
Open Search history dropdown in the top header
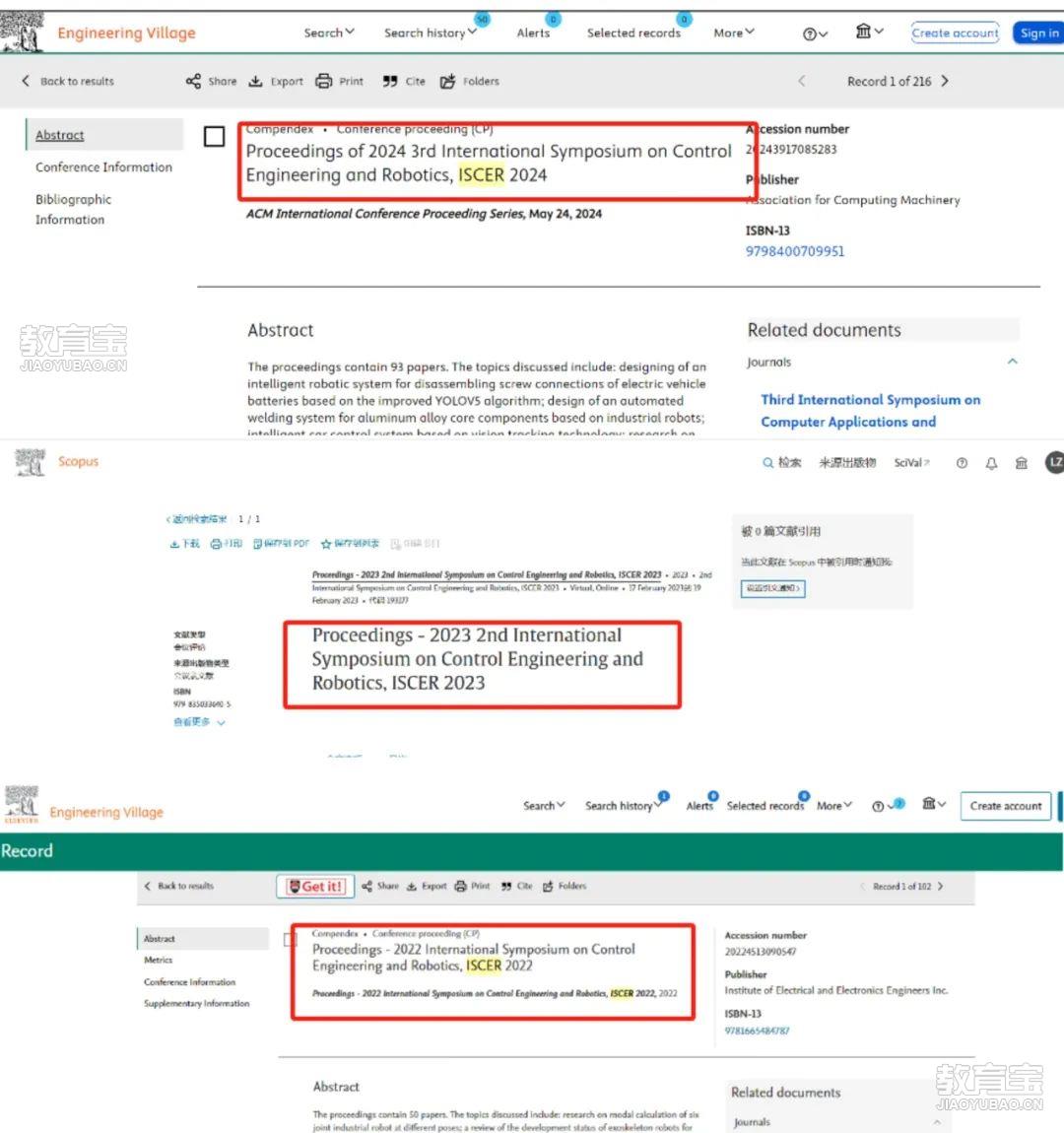click(x=431, y=33)
